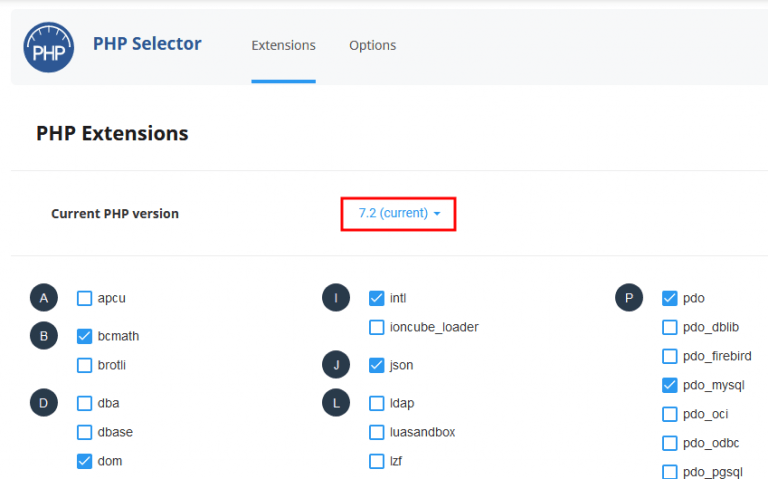Click the caret arrow beside 7.2 (current)
This screenshot has height=479, width=768.
[437, 214]
